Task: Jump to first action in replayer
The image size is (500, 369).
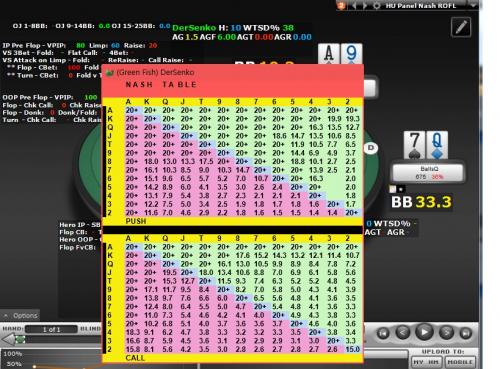Action: pos(383,333)
